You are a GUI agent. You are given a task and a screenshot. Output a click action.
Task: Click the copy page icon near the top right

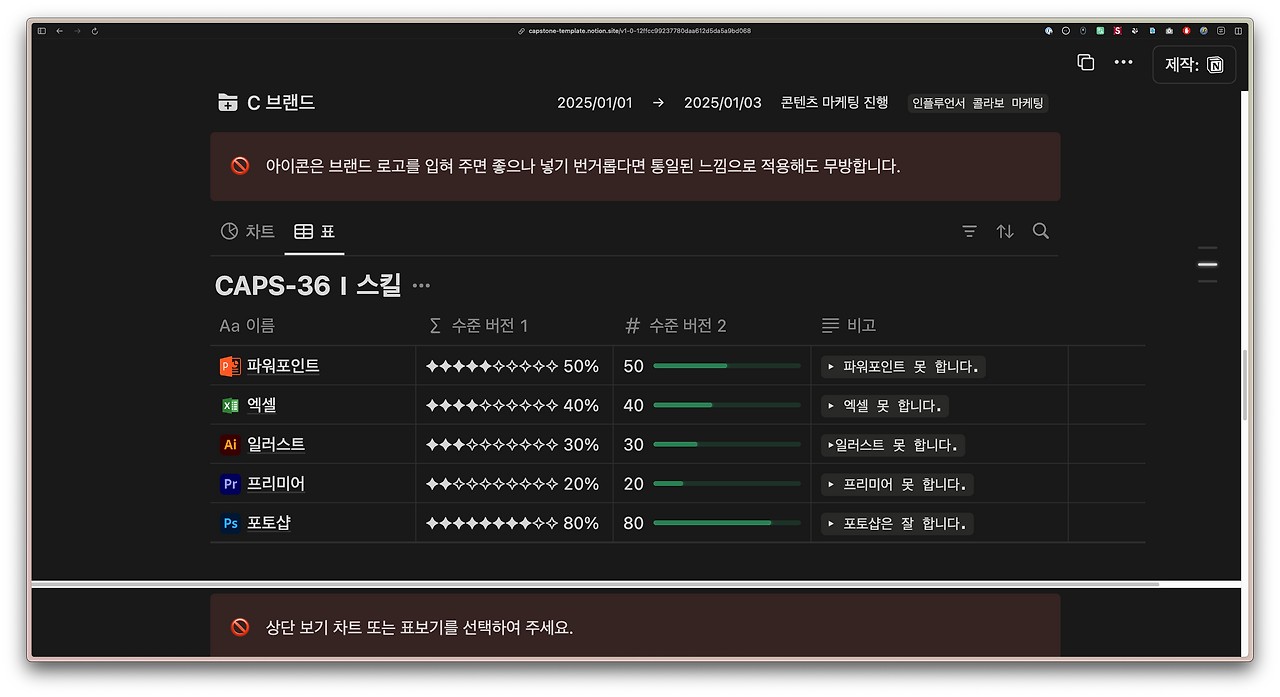tap(1086, 62)
